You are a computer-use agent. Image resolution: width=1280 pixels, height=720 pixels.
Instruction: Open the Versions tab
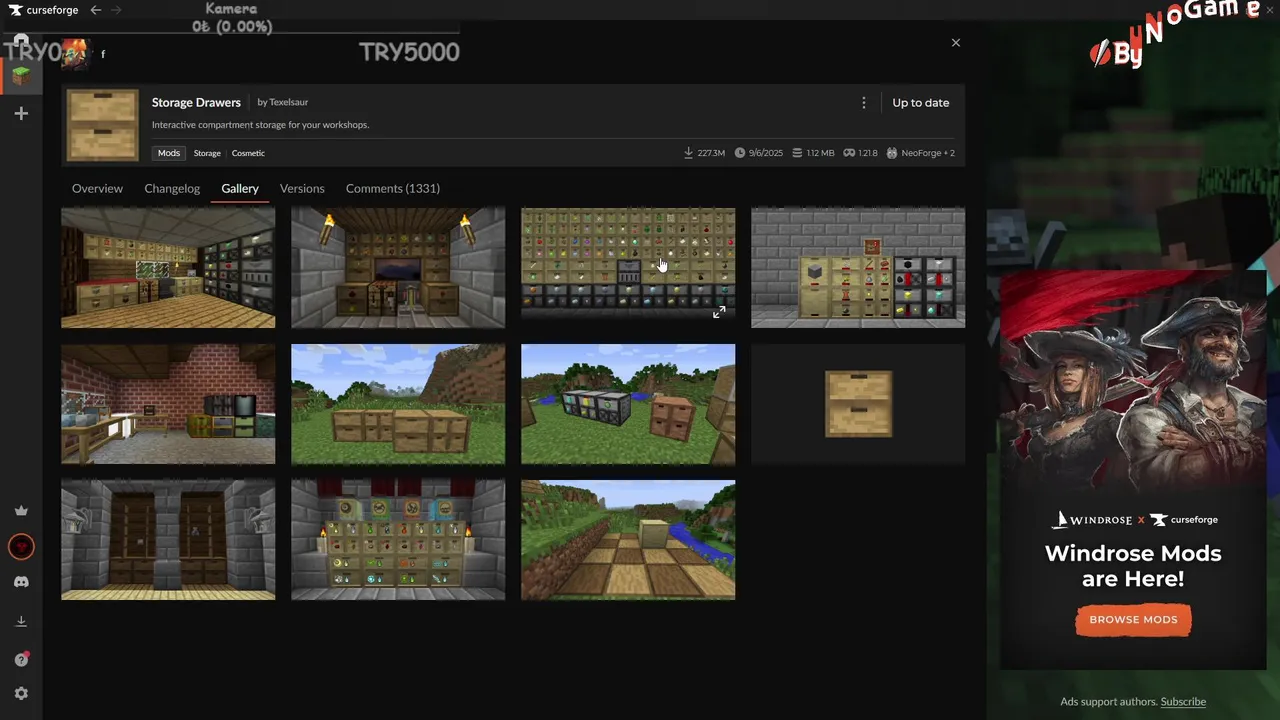(302, 188)
